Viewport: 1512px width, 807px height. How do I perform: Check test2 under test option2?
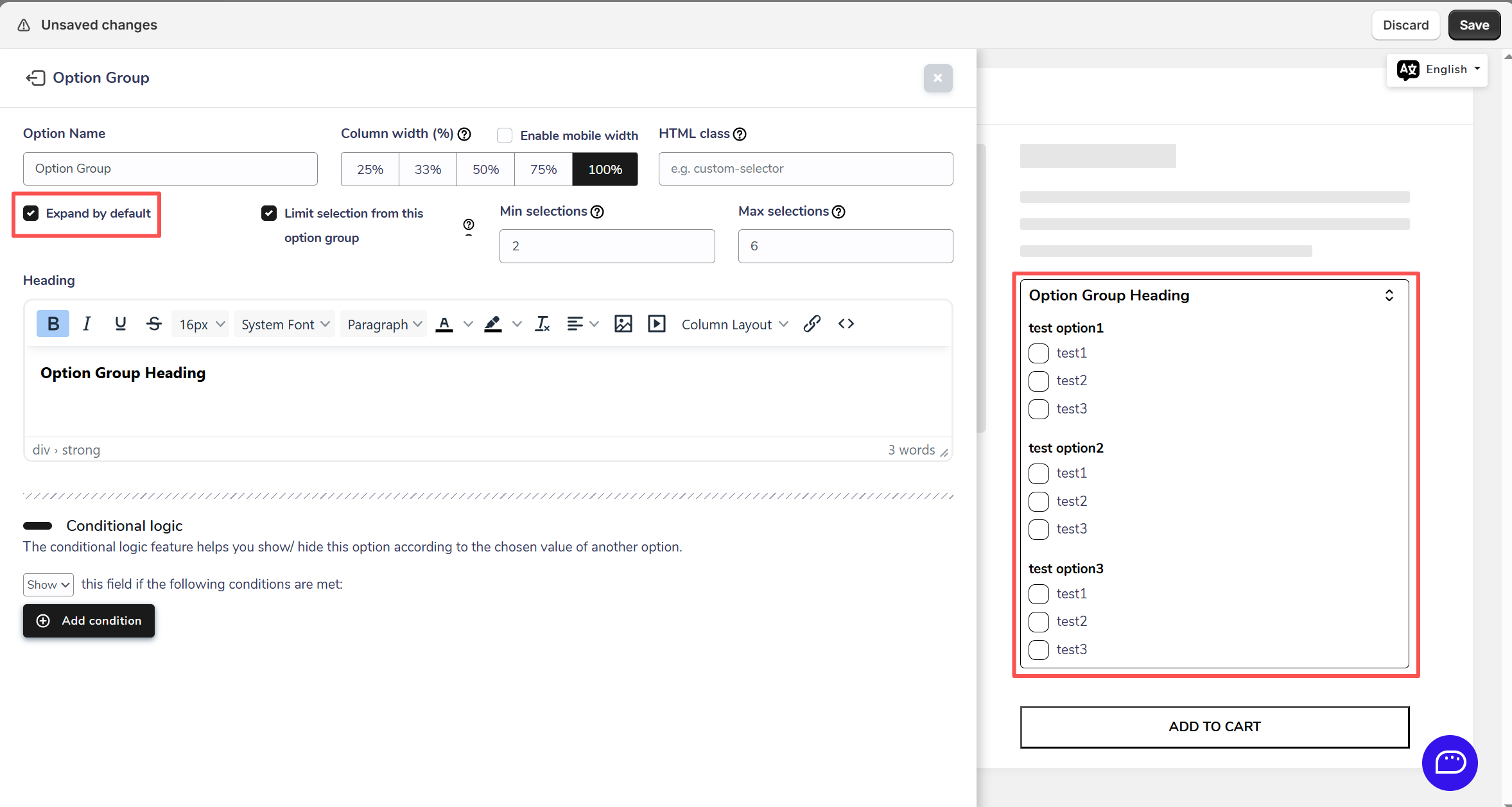1038,501
